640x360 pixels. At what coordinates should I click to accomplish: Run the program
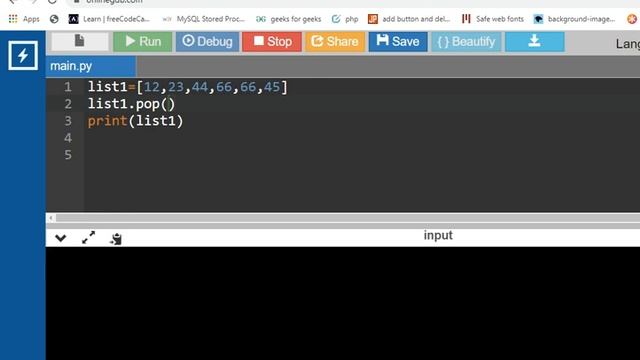143,42
